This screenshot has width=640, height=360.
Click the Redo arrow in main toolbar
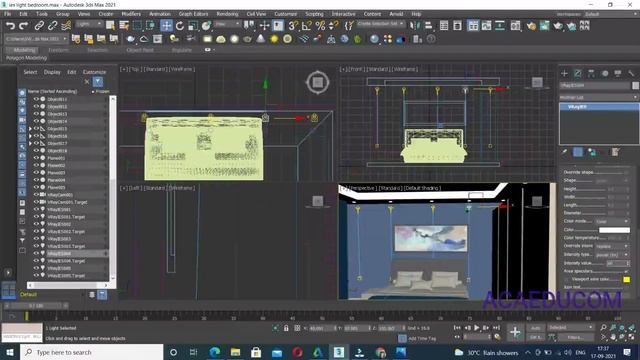point(24,26)
